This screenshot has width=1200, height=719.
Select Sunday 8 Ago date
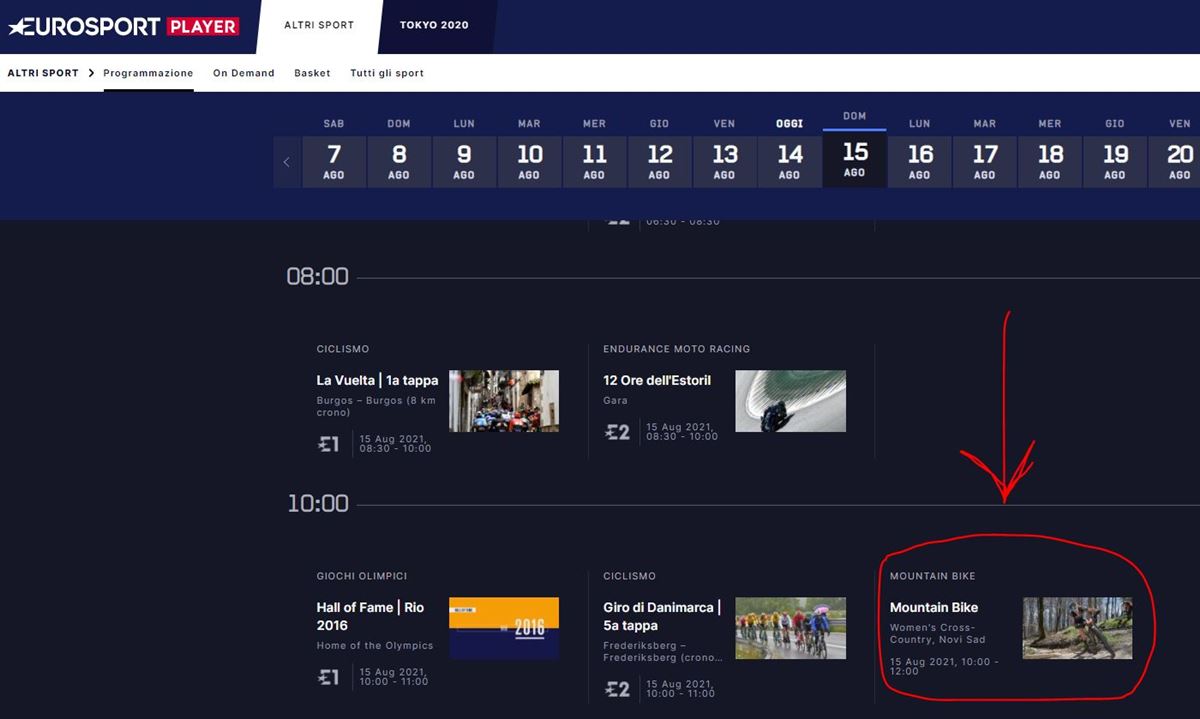(399, 162)
